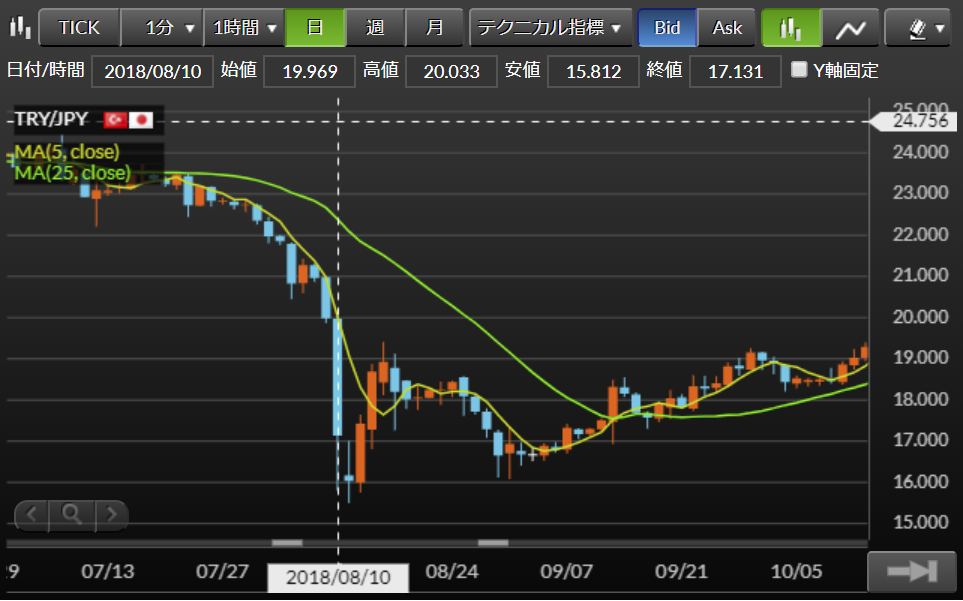963x601 pixels.
Task: Enable the Y軸固定 checkbox
Action: [x=799, y=69]
